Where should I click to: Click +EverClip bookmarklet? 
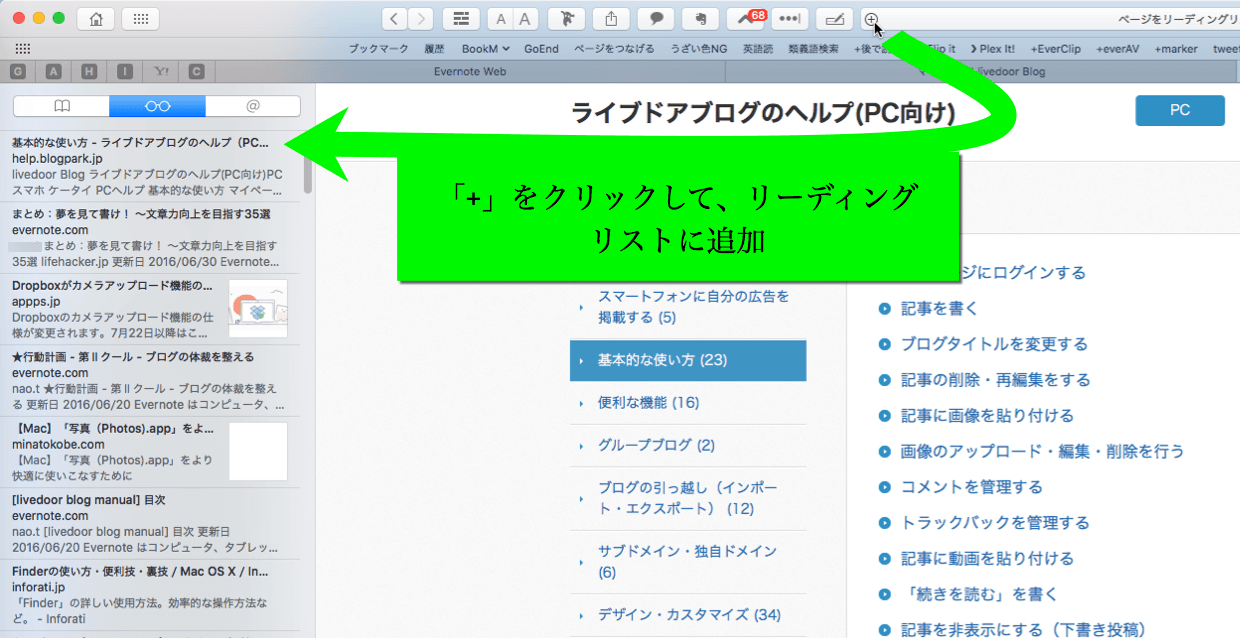1054,48
